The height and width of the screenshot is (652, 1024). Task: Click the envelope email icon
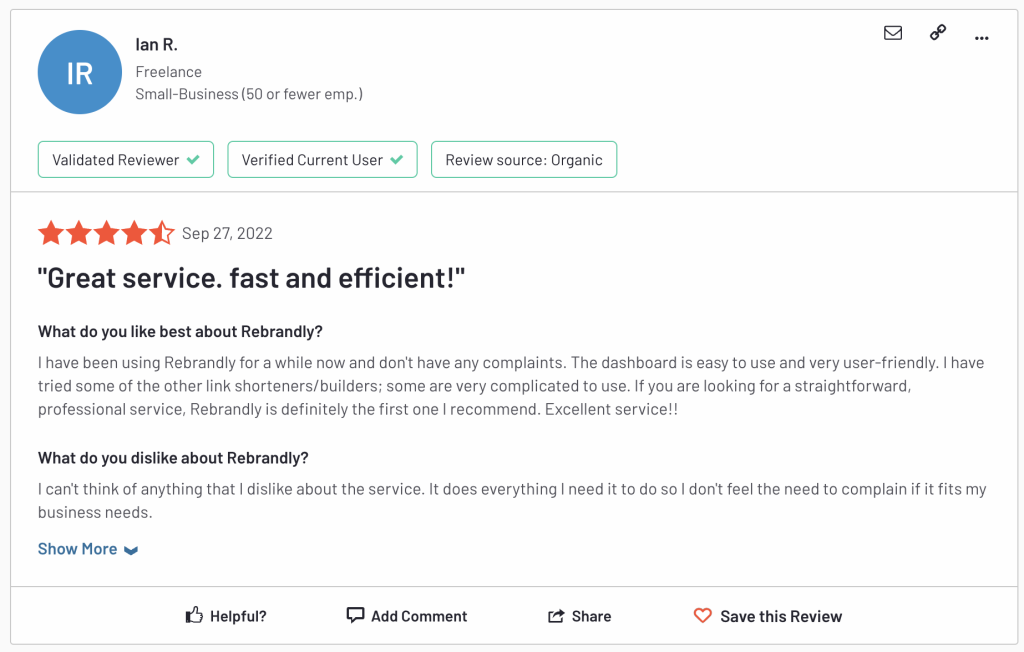click(893, 33)
